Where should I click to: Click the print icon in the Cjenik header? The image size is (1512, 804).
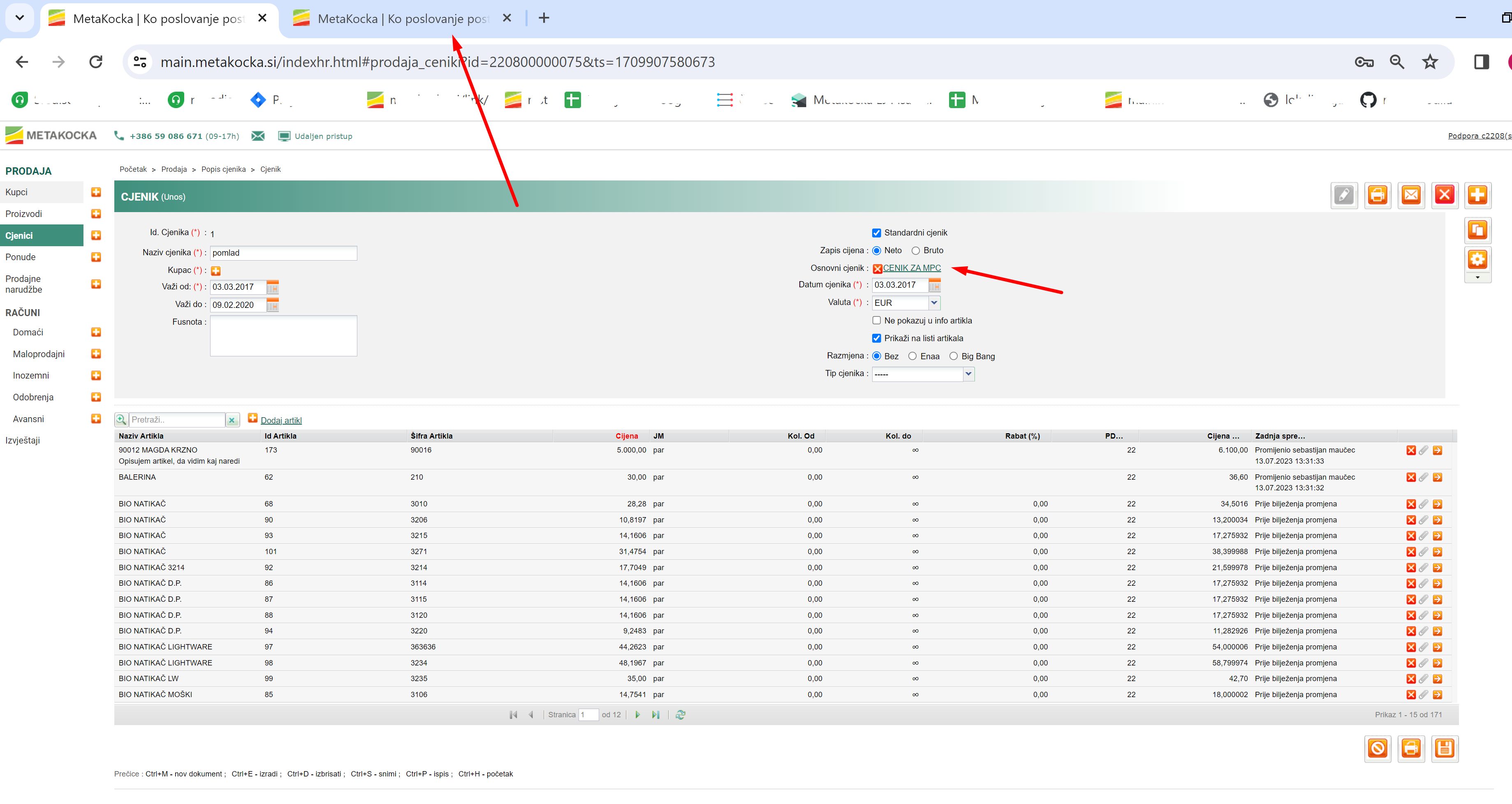click(1377, 195)
